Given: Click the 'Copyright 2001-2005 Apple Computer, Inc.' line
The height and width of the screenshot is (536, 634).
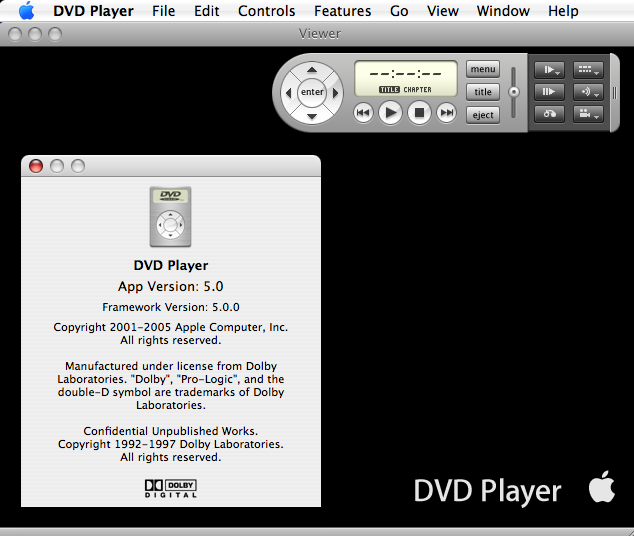Looking at the screenshot, I should pyautogui.click(x=171, y=327).
